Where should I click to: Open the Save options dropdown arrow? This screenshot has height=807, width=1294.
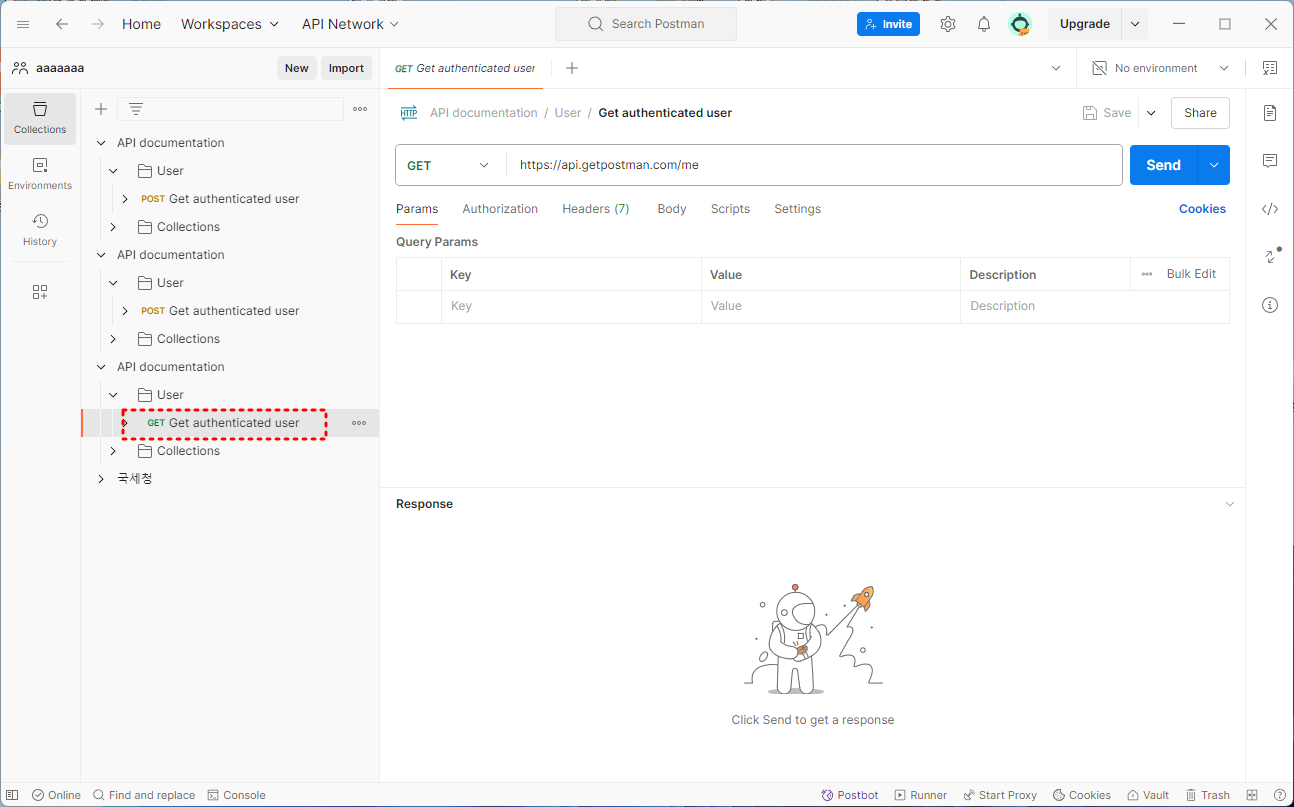point(1151,113)
